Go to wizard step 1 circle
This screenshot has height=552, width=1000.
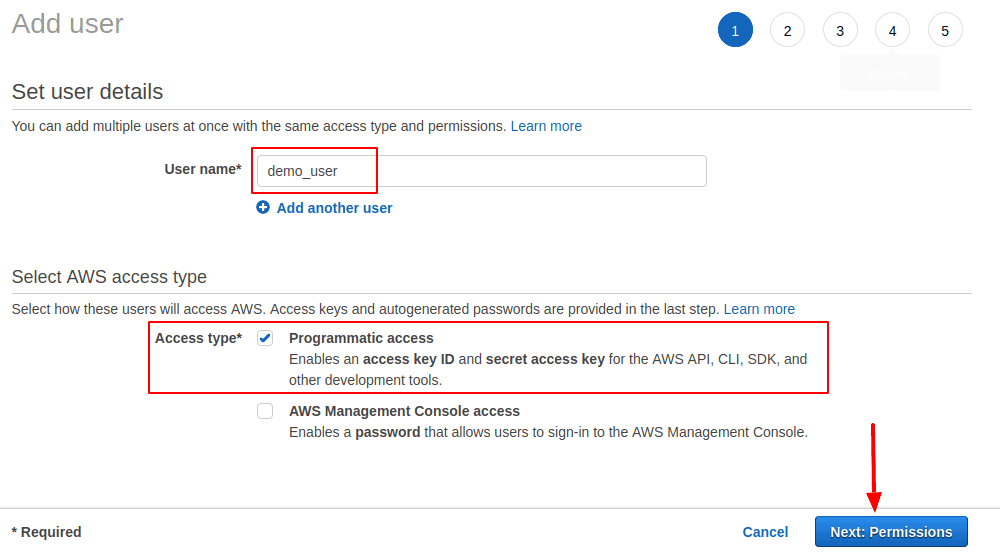pos(735,31)
